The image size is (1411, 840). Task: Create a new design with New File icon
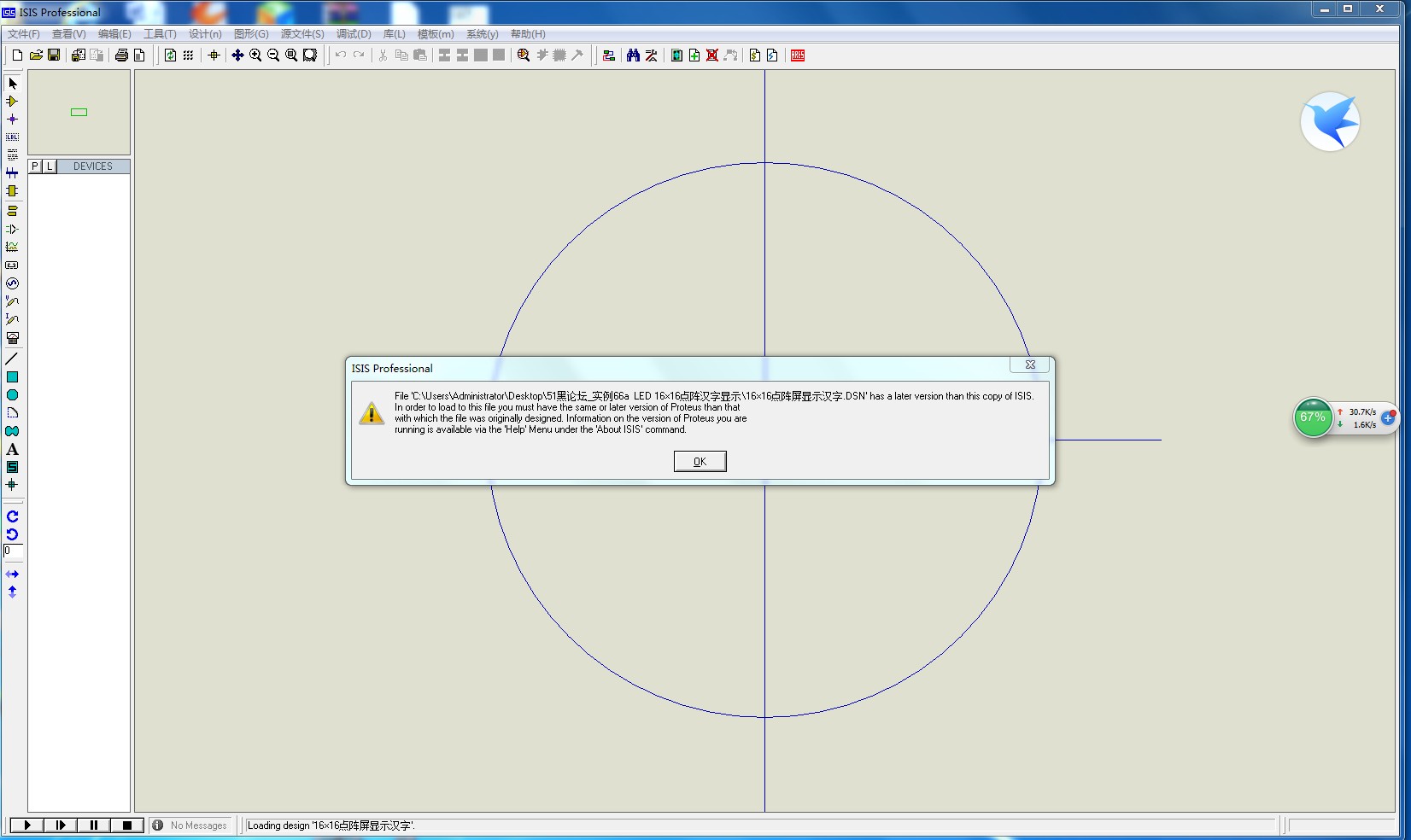[17, 55]
